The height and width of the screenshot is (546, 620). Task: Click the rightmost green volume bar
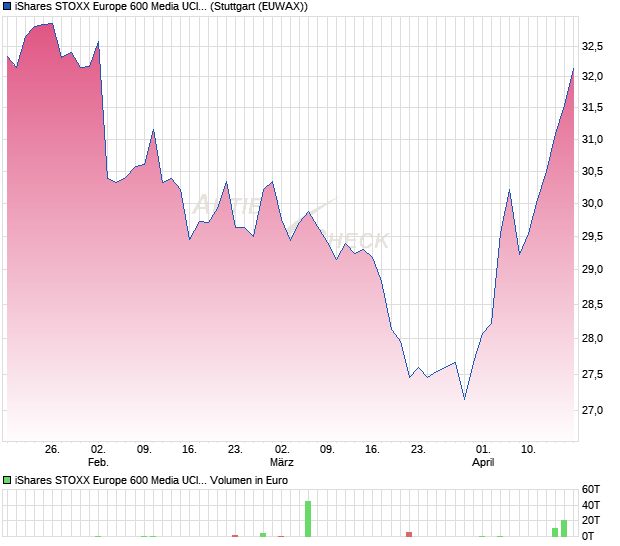[564, 529]
